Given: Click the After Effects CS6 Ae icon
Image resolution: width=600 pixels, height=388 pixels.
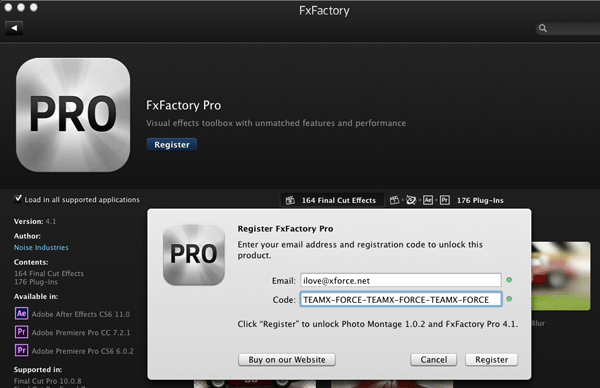Looking at the screenshot, I should point(21,313).
